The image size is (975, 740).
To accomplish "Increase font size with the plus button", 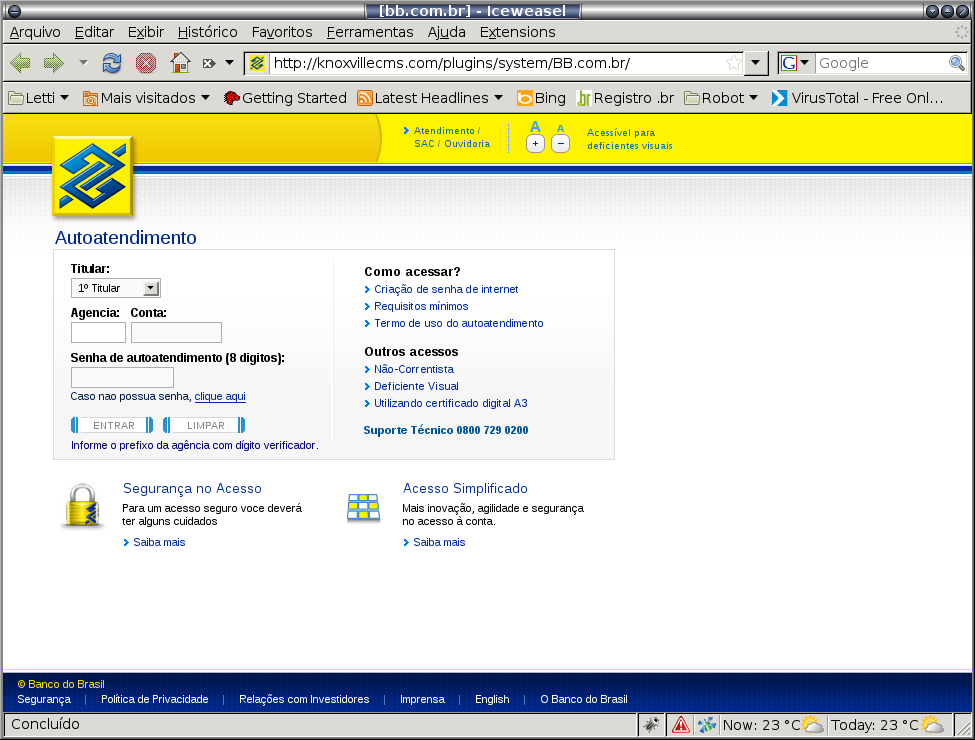I will pos(535,144).
